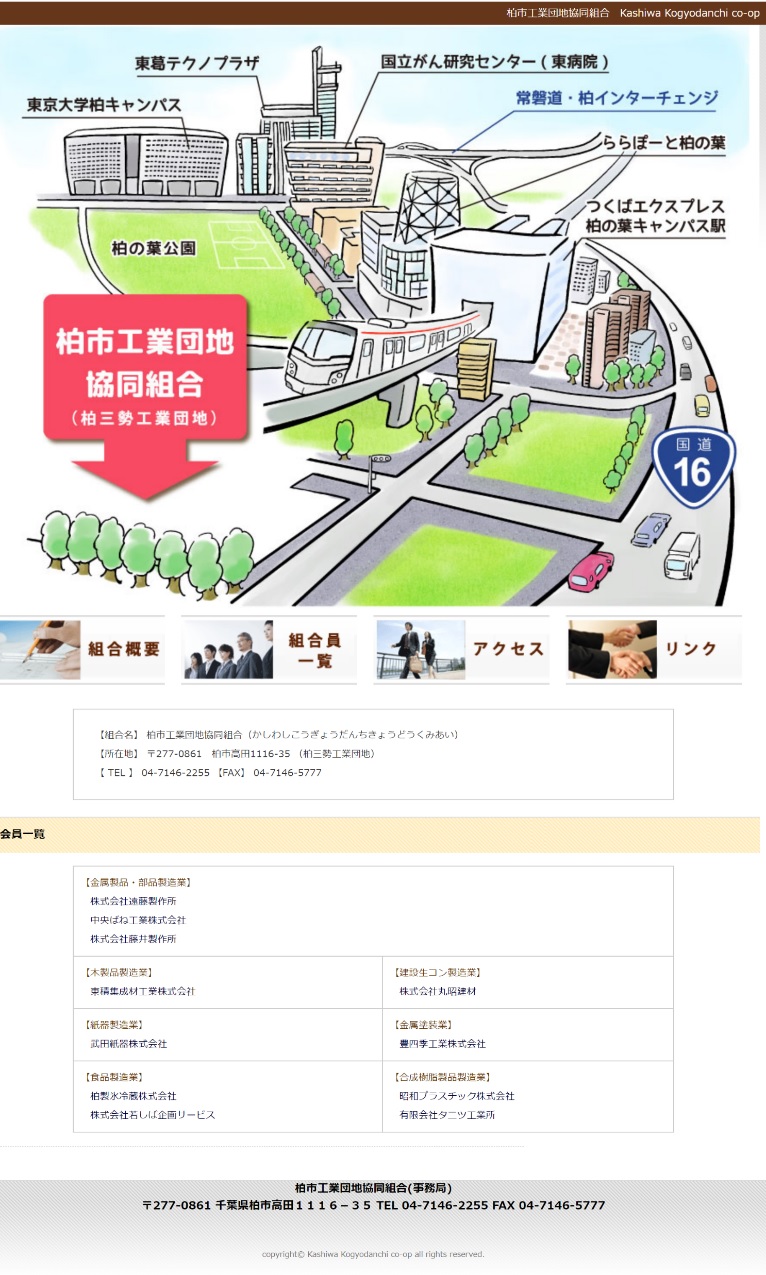This screenshot has height=1275, width=766.
Task: Click the ららぽーと柏の葉 label on the map
Action: click(664, 143)
